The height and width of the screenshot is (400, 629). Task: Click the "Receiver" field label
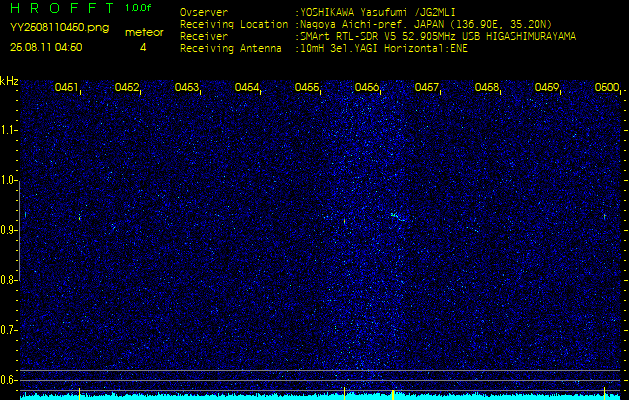204,37
